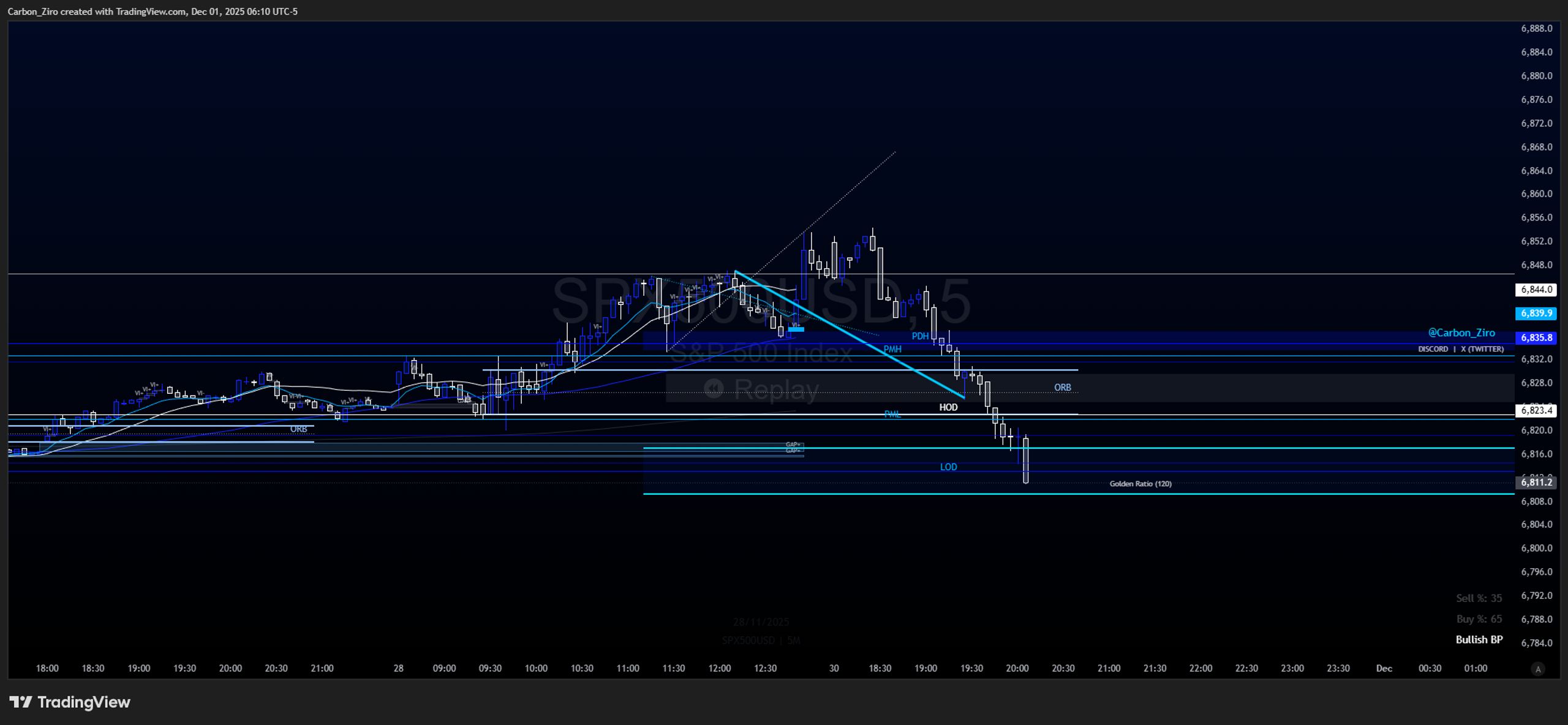Toggle the auto-scale 'A' button
The width and height of the screenshot is (1568, 725).
pyautogui.click(x=1537, y=669)
